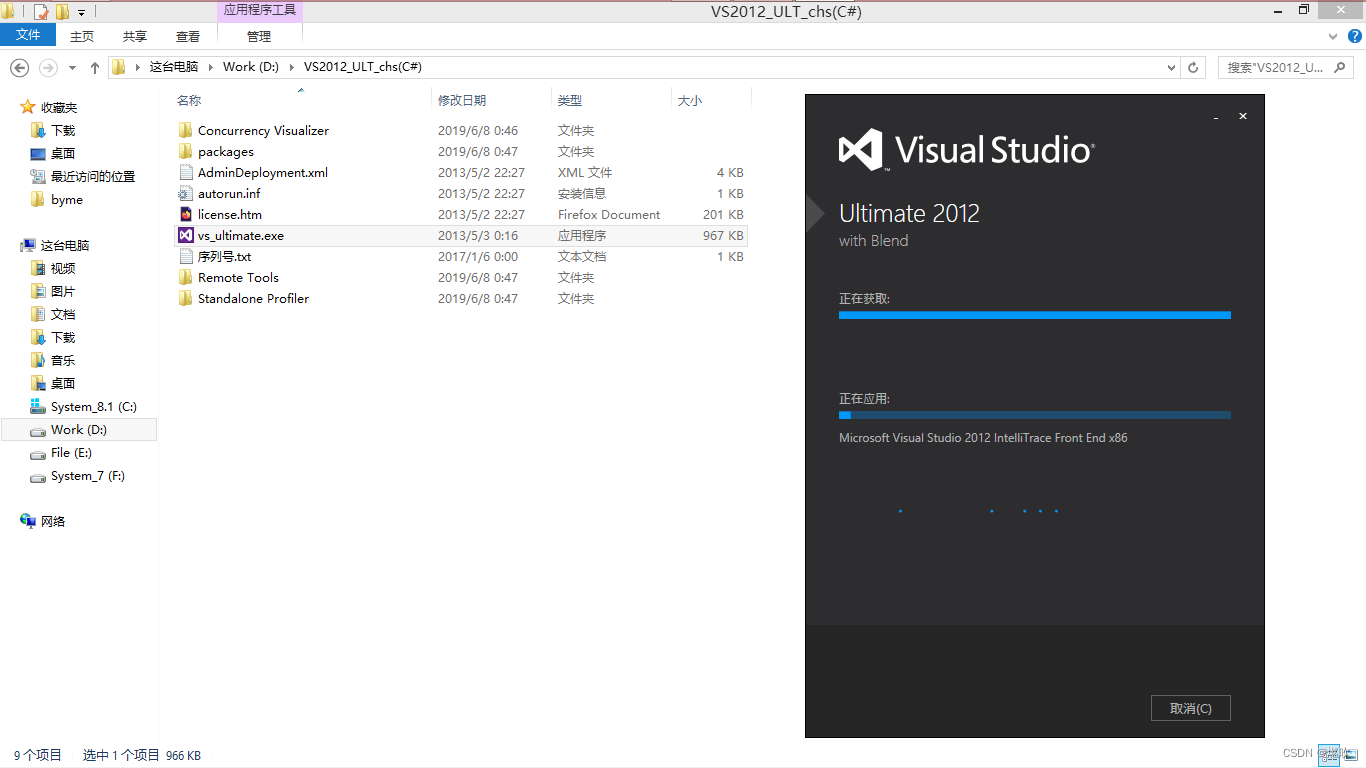
Task: Click the 收藏夹 star icon
Action: tap(28, 107)
